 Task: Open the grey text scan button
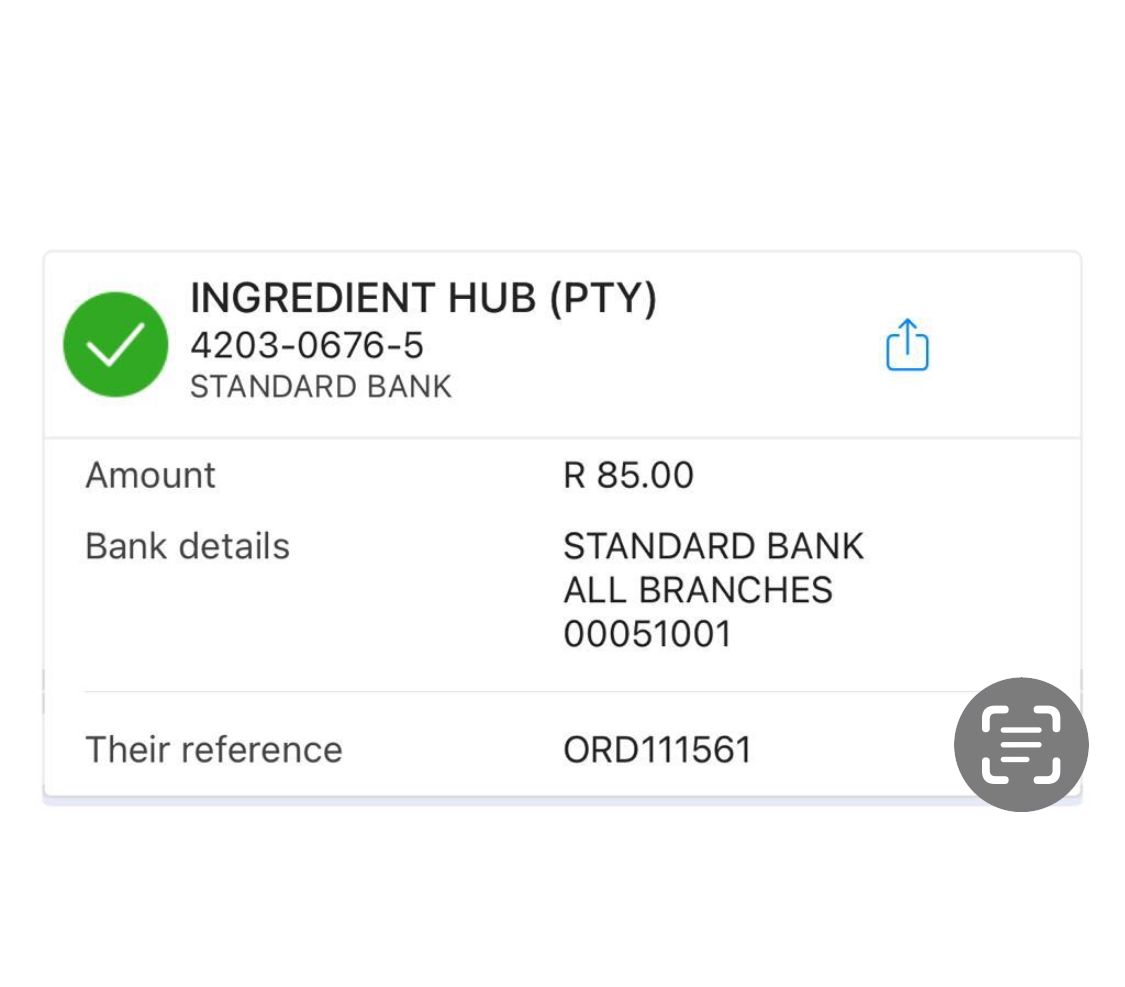[1021, 745]
